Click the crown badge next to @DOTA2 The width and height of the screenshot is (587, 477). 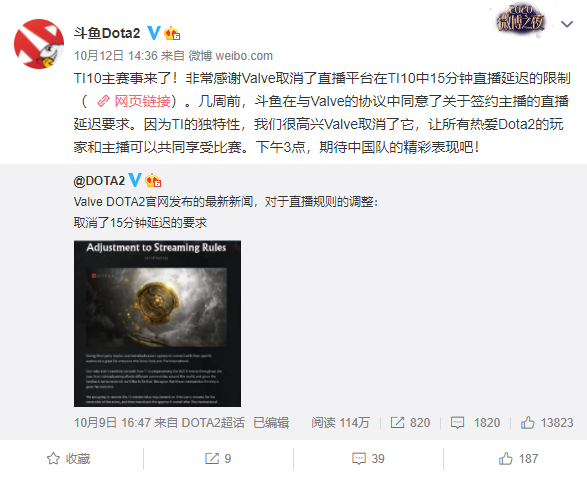tap(153, 180)
